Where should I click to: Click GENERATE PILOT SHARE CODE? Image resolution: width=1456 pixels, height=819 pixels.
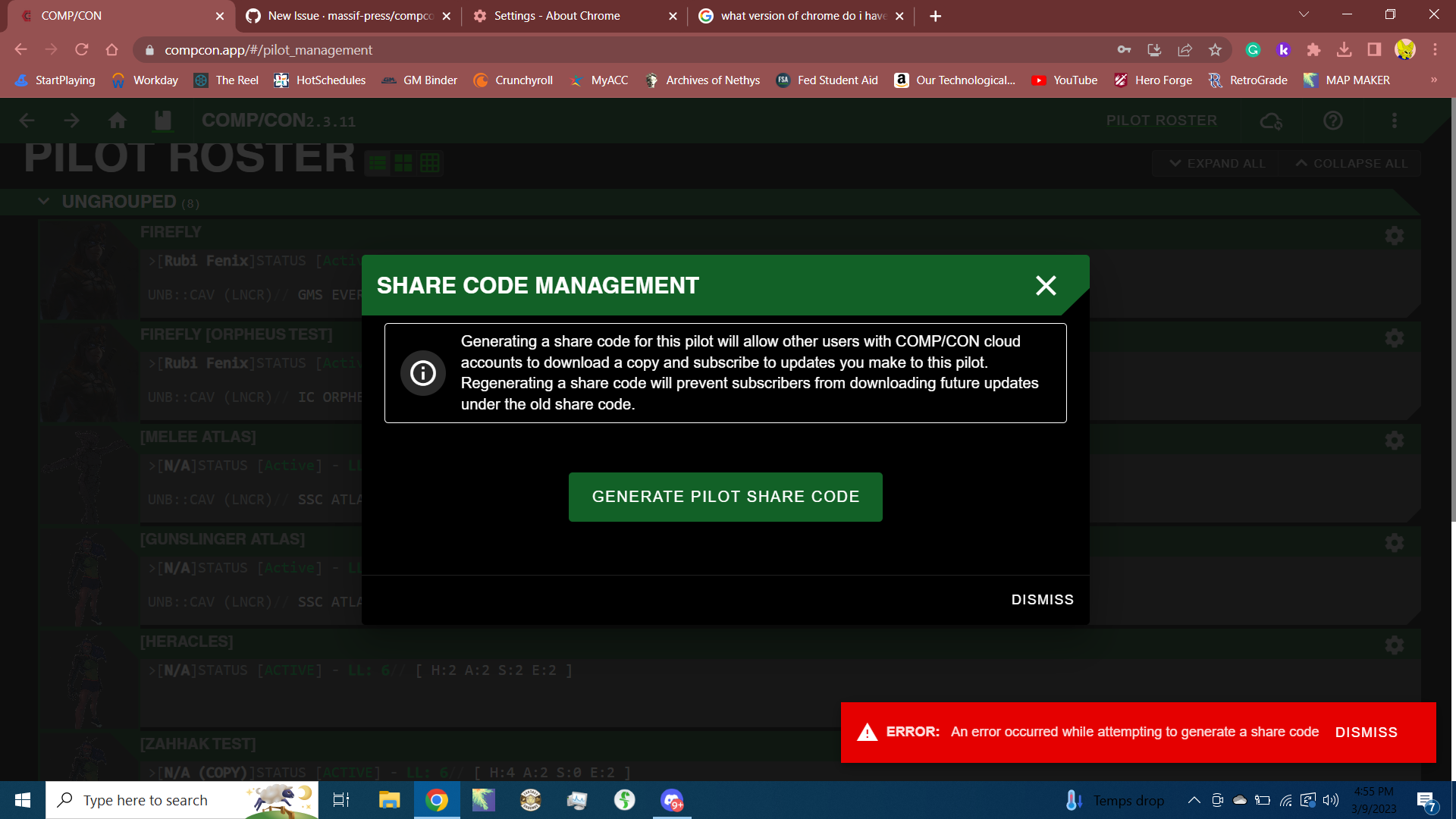point(725,497)
